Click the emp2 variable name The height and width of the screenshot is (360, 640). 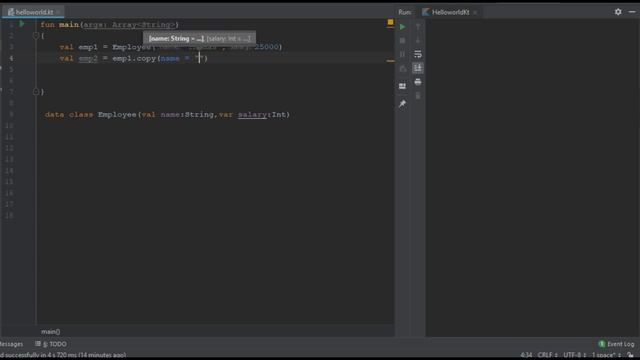[x=88, y=58]
